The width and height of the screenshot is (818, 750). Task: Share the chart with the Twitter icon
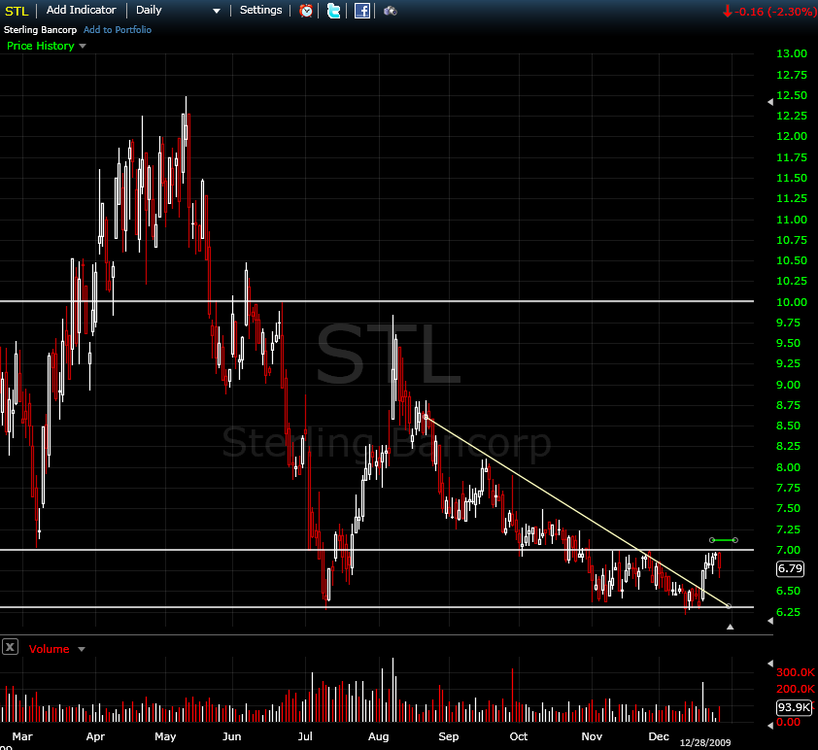pos(333,10)
